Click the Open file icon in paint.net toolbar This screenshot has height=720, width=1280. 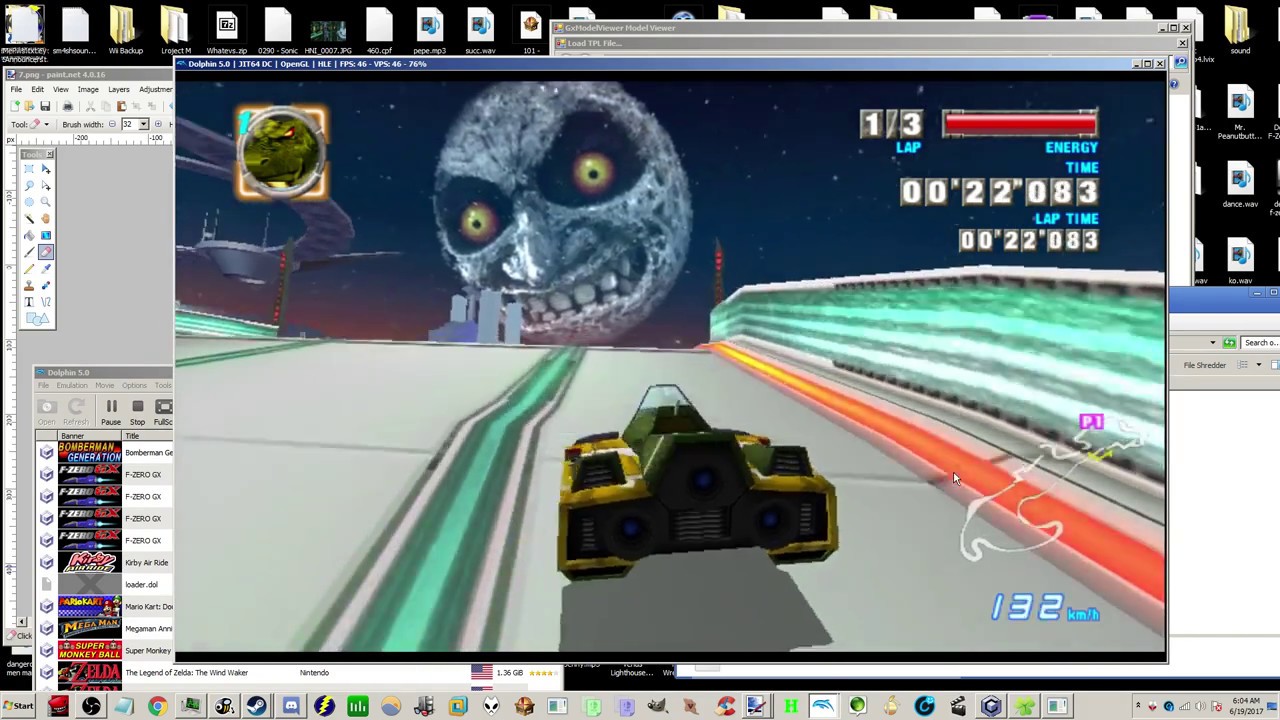click(30, 106)
